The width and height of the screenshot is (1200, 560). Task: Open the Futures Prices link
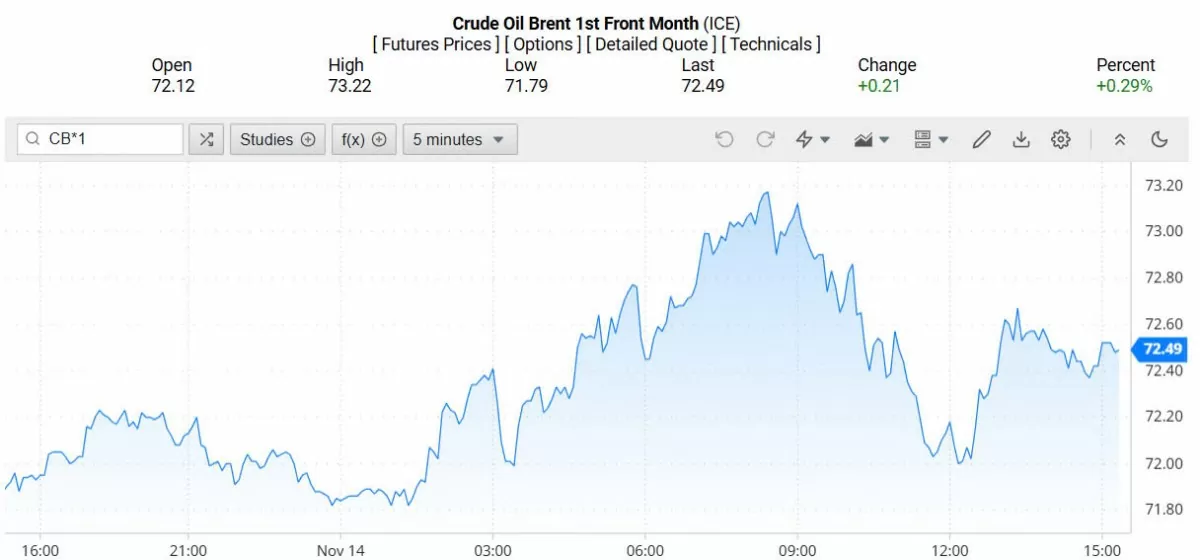[x=436, y=44]
